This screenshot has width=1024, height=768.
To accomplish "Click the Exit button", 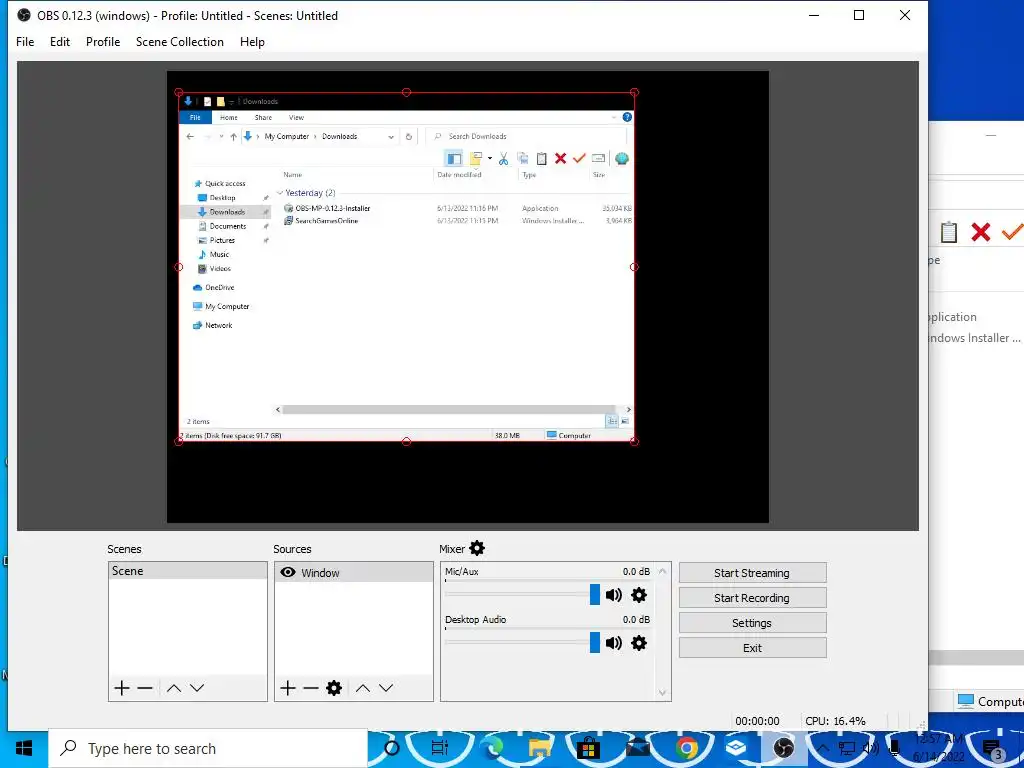I will [x=752, y=647].
